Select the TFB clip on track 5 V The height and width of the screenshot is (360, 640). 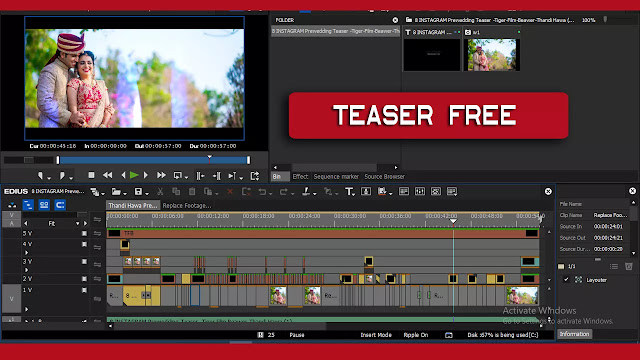322,233
